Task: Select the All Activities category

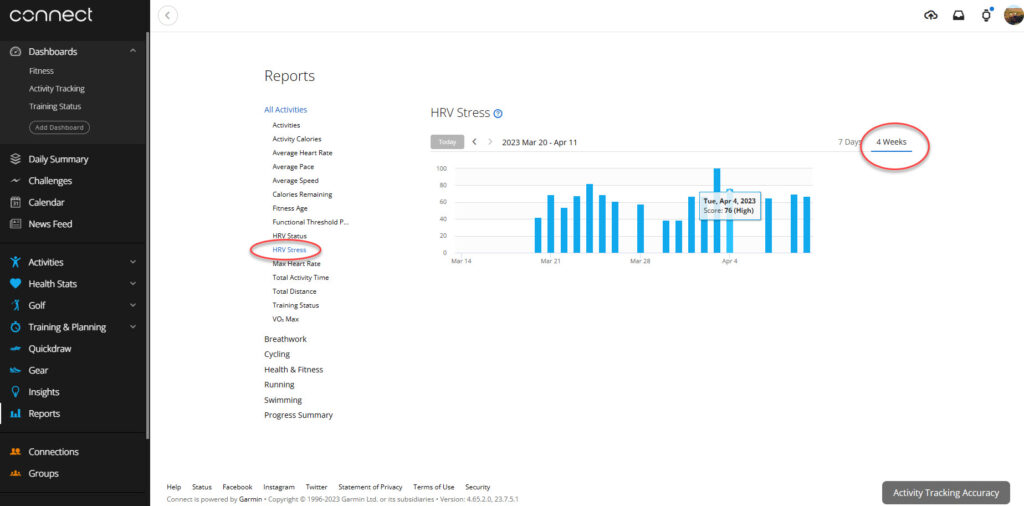Action: coord(285,110)
